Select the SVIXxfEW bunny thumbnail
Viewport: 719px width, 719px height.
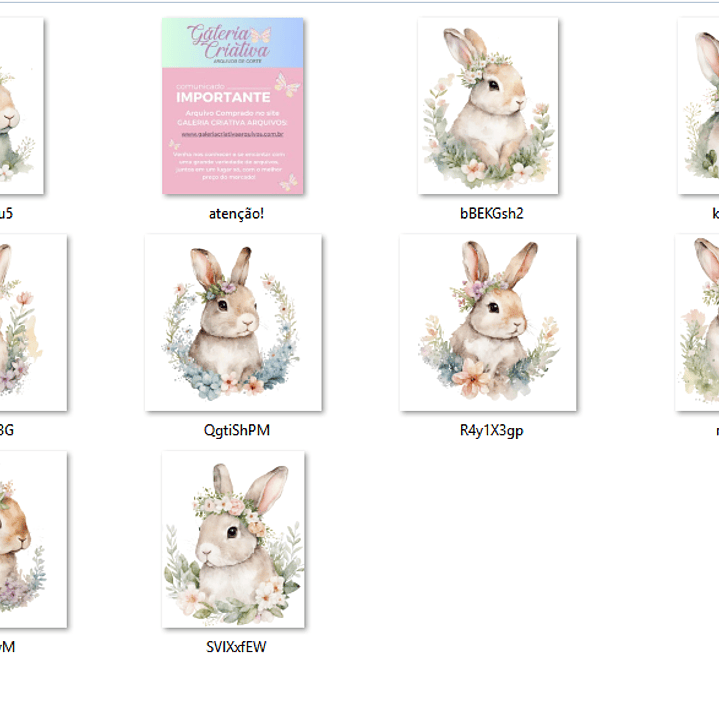[233, 539]
